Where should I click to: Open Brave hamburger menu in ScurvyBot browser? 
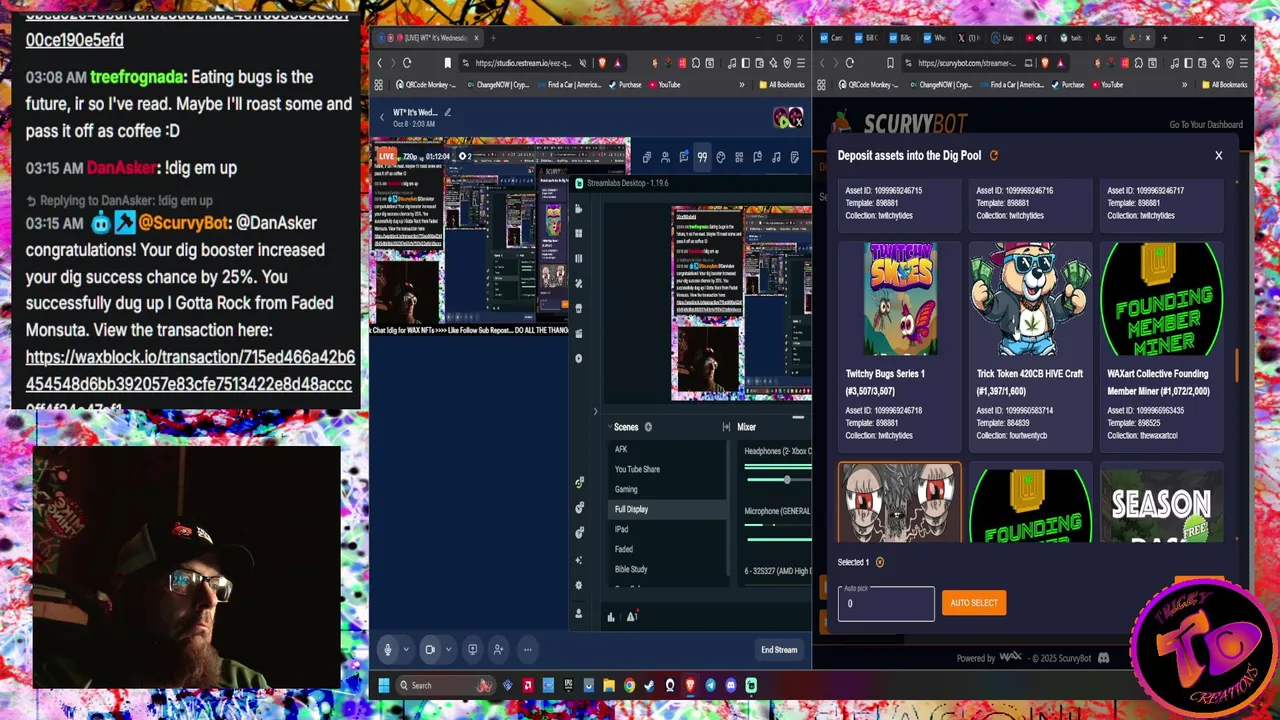point(1244,63)
